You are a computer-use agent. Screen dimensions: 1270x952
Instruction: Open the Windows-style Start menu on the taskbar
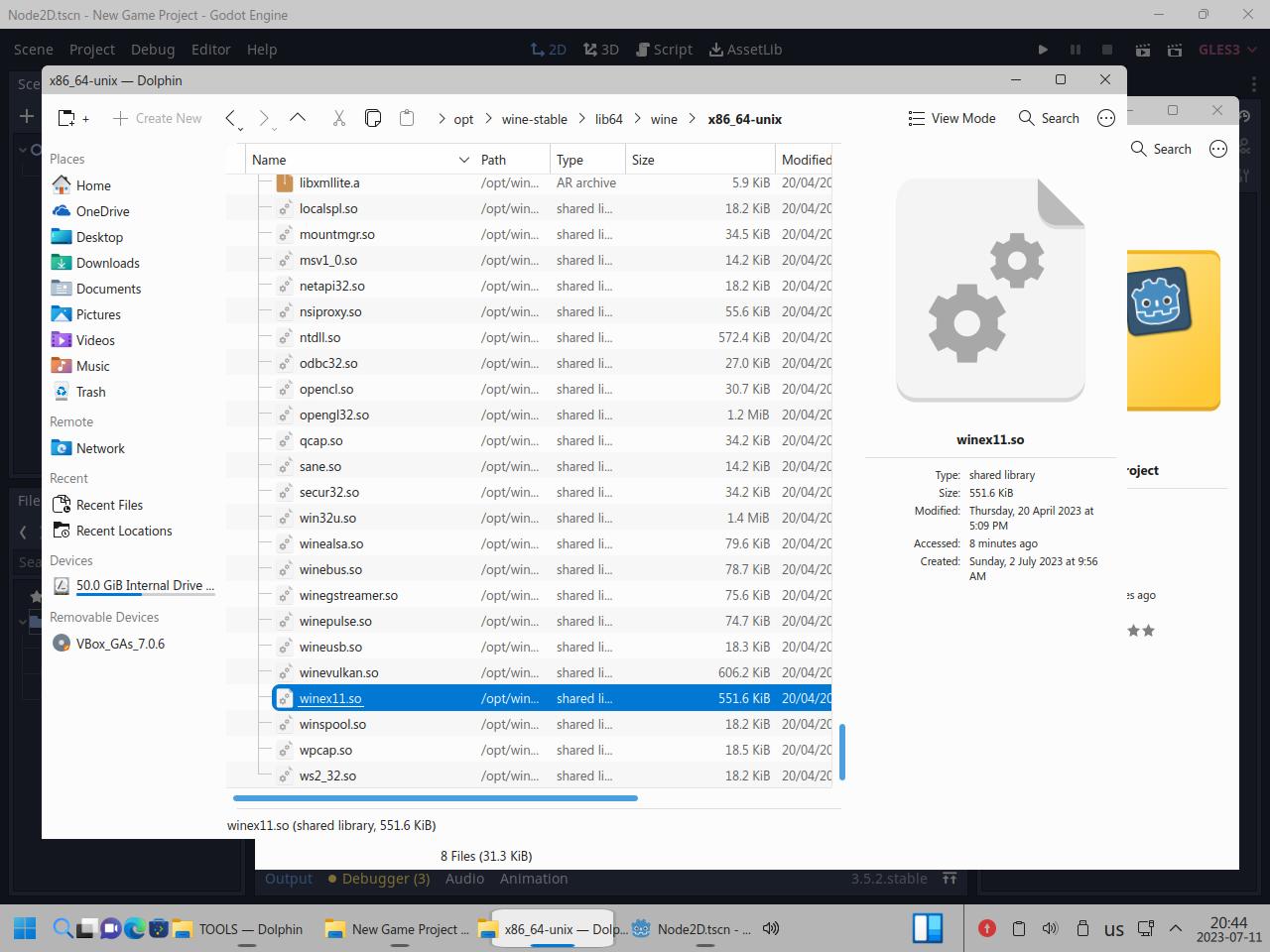[x=25, y=929]
